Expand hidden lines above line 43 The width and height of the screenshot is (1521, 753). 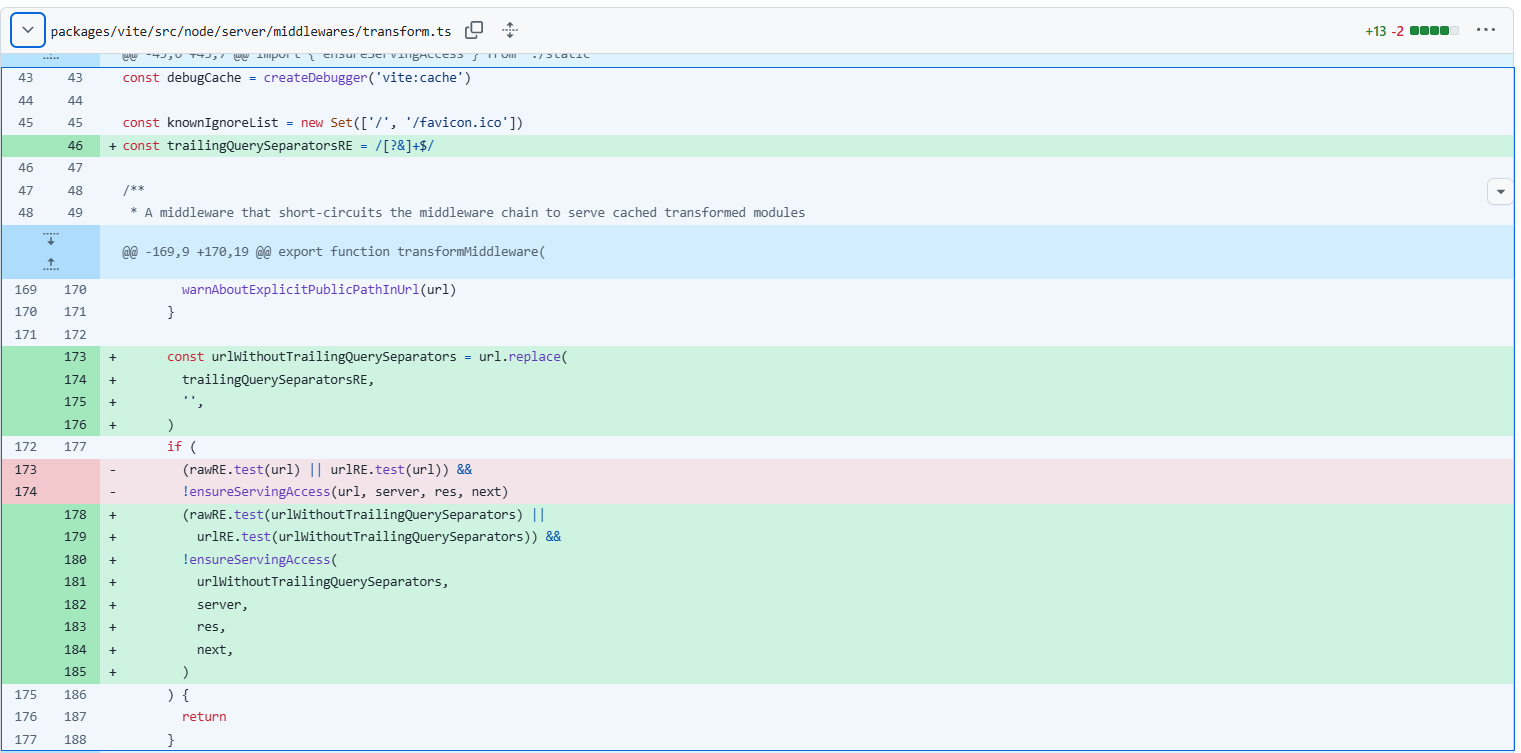[51, 58]
